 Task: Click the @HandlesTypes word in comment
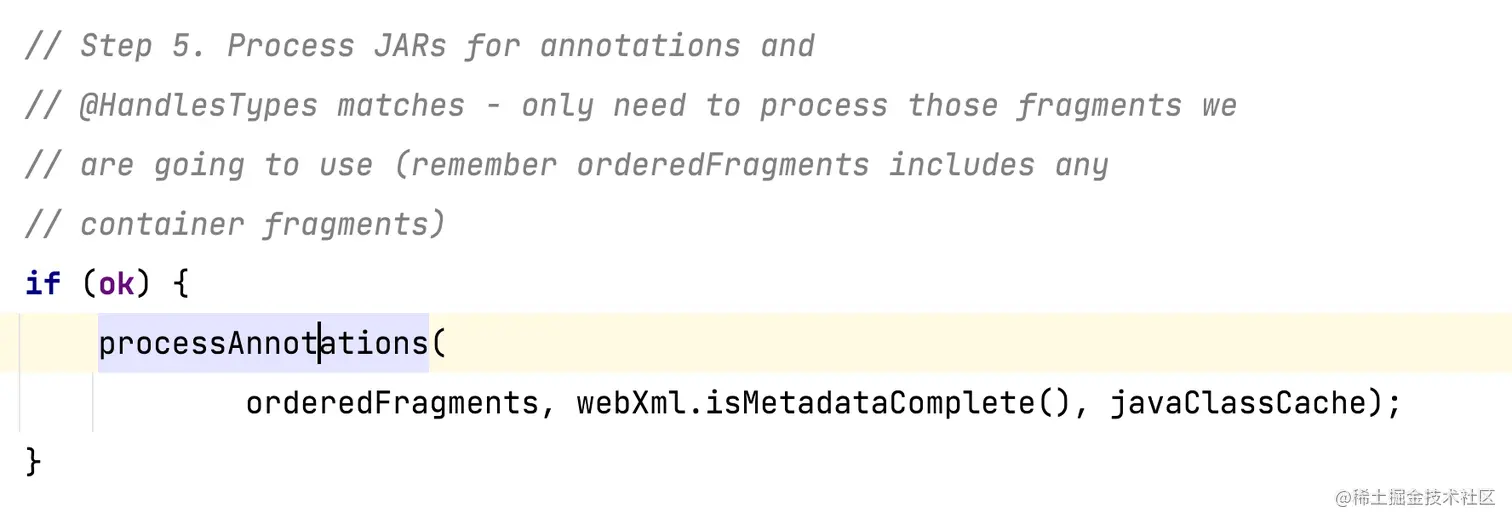198,106
